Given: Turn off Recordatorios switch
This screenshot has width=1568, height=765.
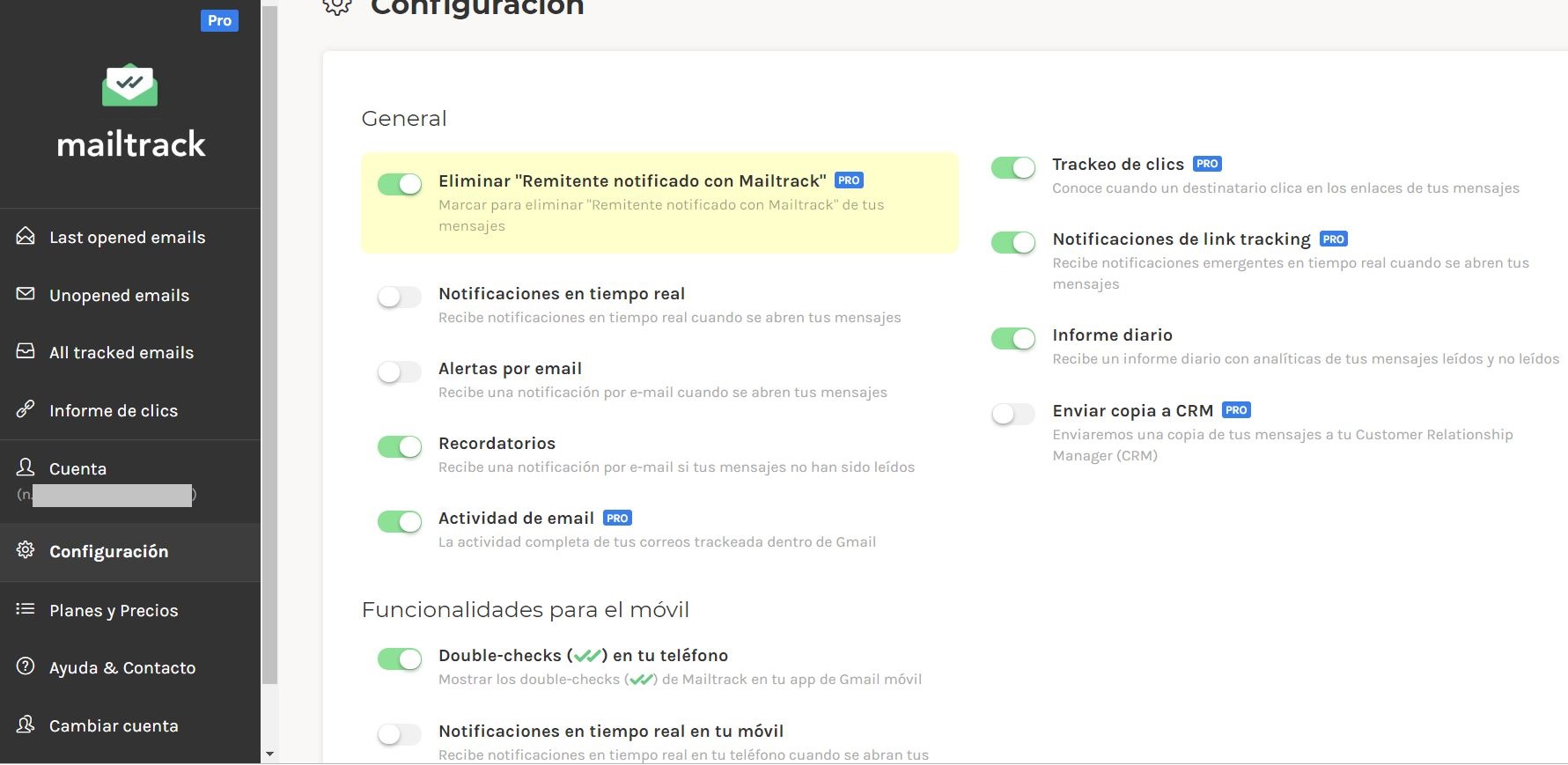Looking at the screenshot, I should tap(400, 446).
